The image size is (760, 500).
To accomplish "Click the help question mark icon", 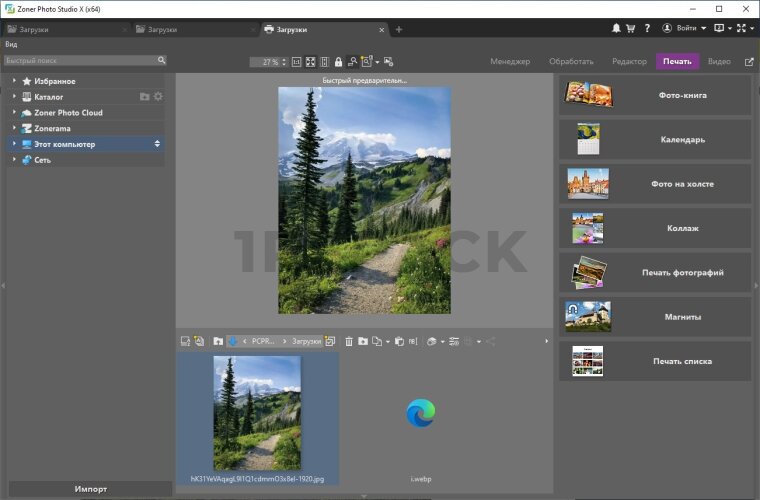I will point(647,29).
